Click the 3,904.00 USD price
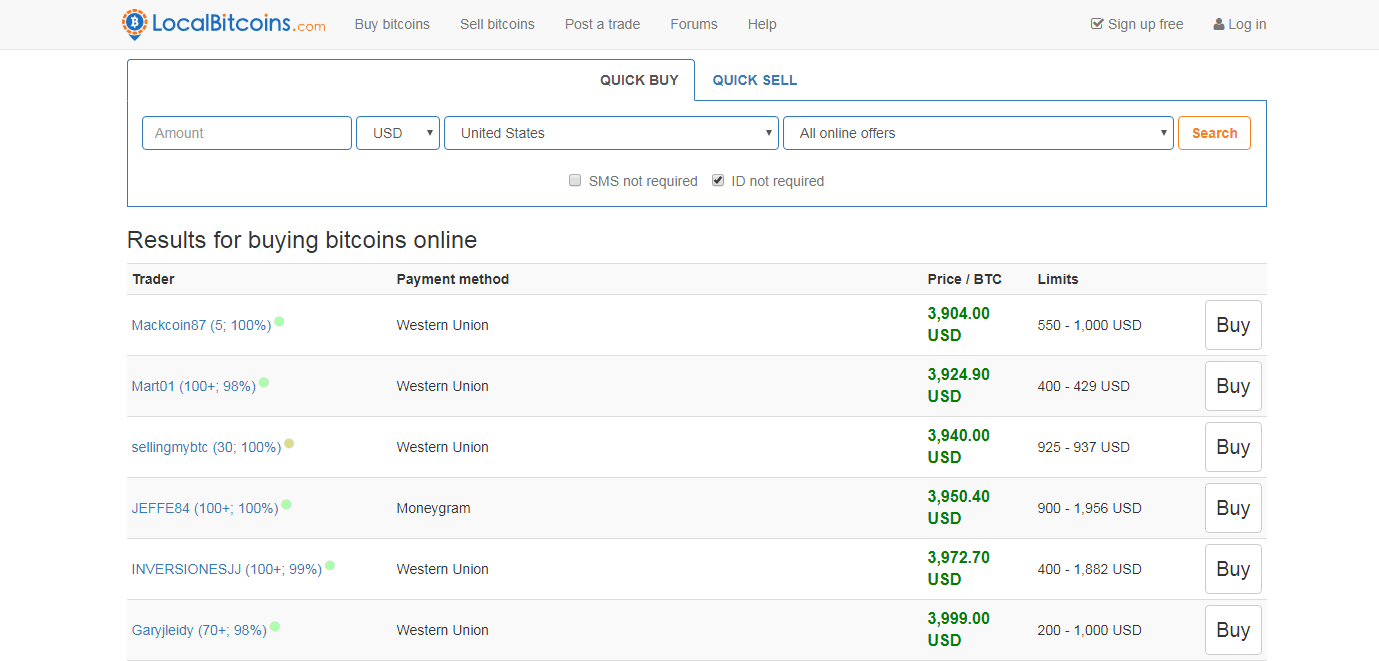 (959, 324)
